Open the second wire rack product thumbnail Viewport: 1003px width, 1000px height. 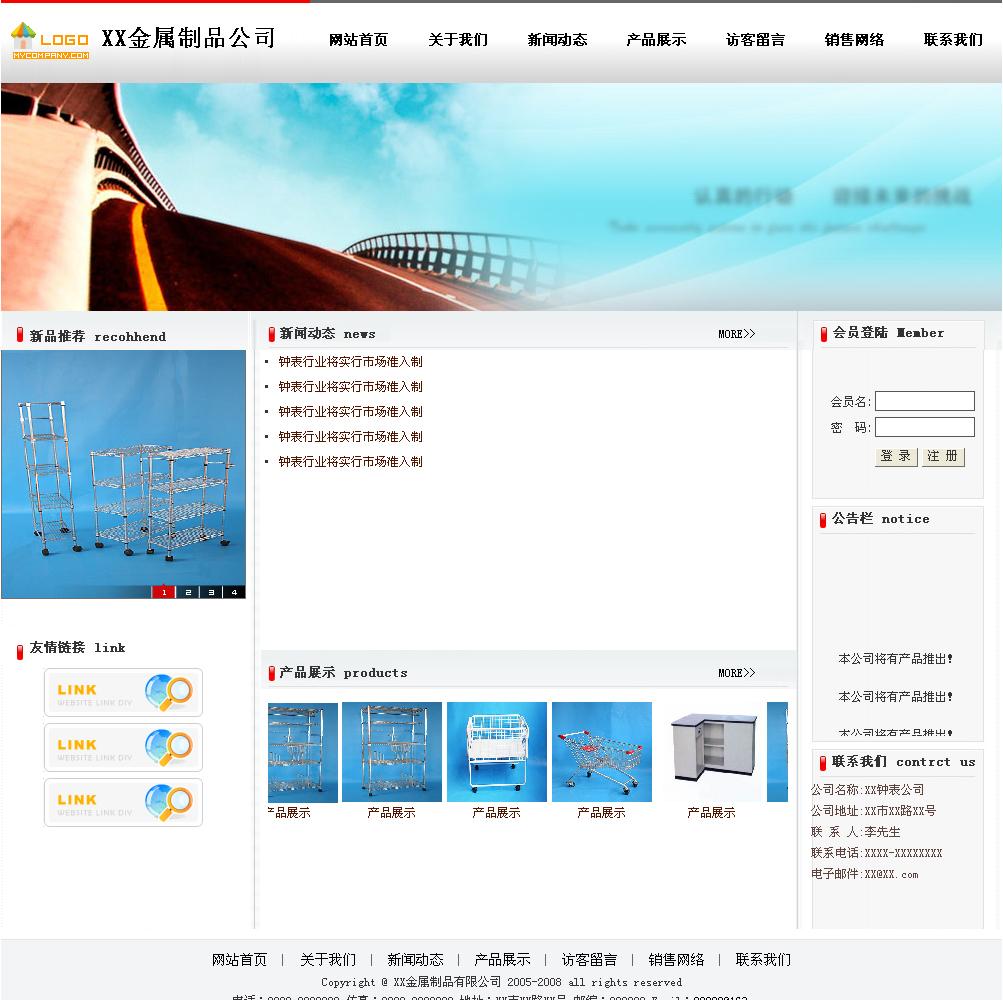point(391,752)
